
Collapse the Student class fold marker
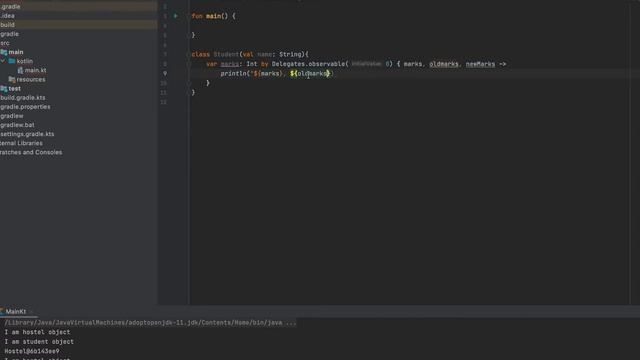tap(189, 54)
